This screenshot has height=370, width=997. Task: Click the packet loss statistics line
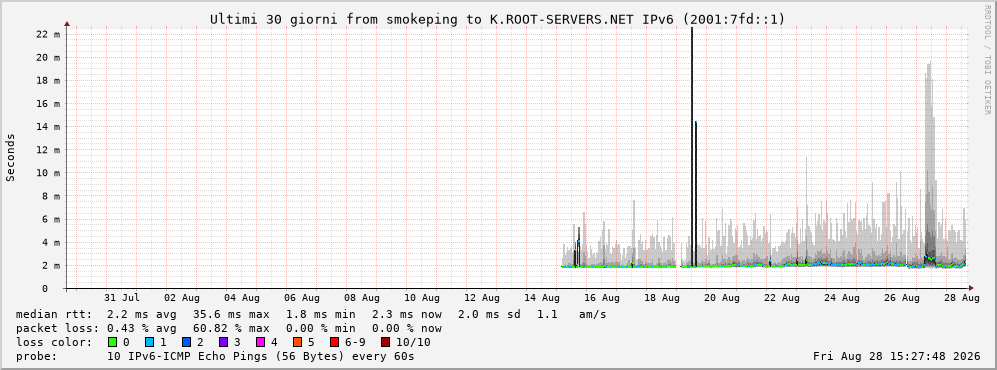click(x=228, y=328)
